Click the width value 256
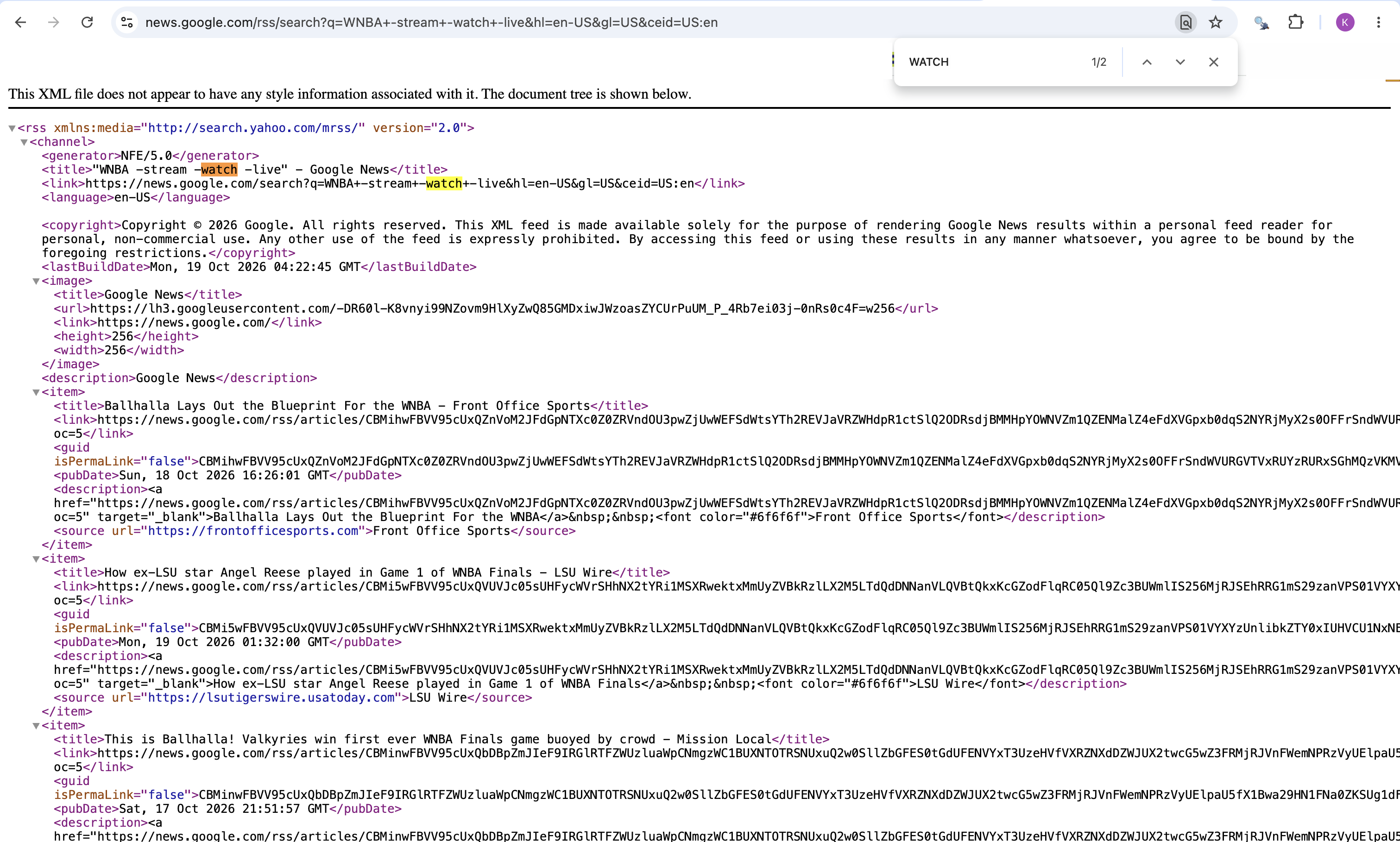Image resolution: width=1400 pixels, height=842 pixels. [x=115, y=350]
